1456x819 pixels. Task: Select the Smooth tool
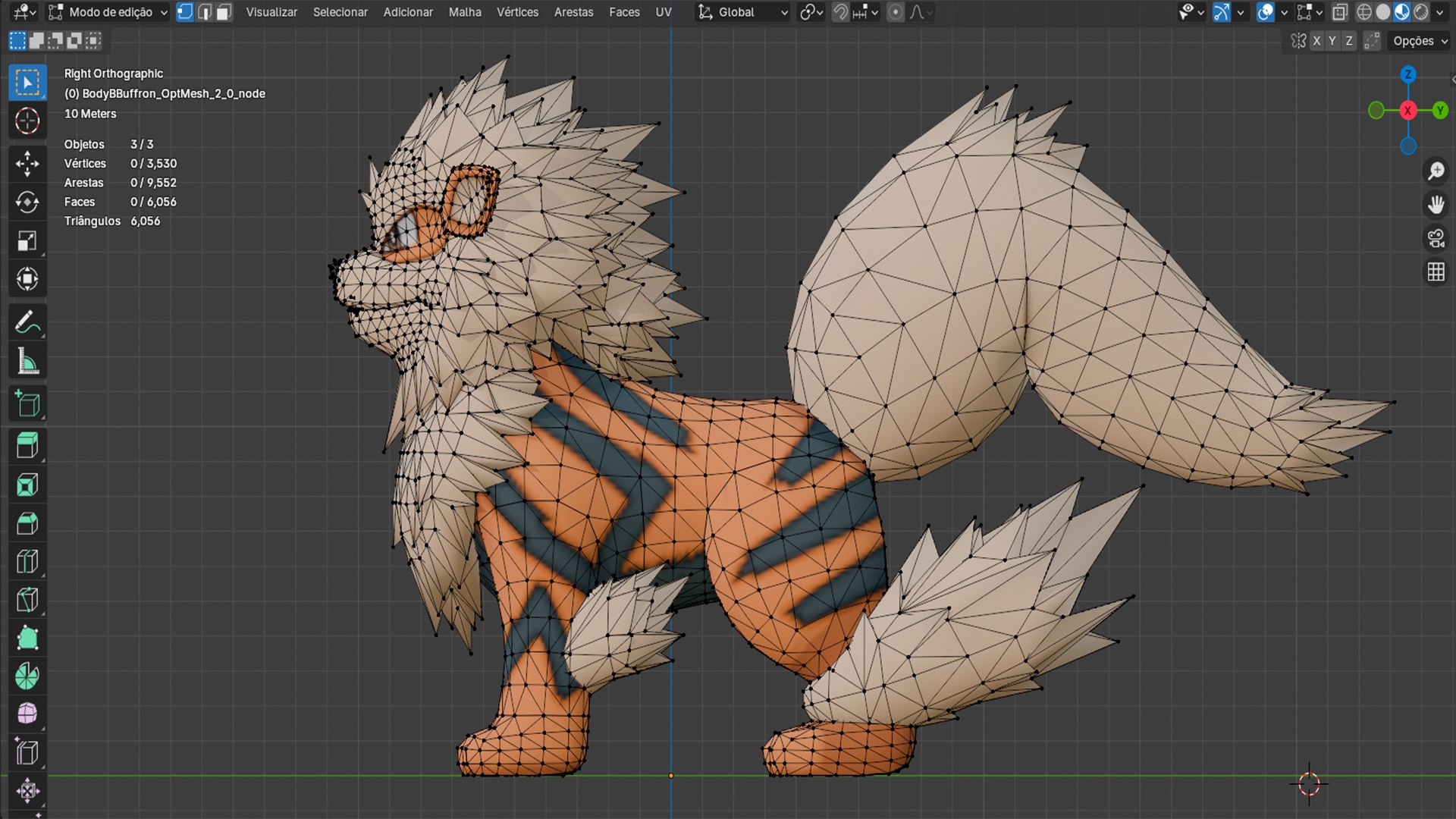point(27,714)
